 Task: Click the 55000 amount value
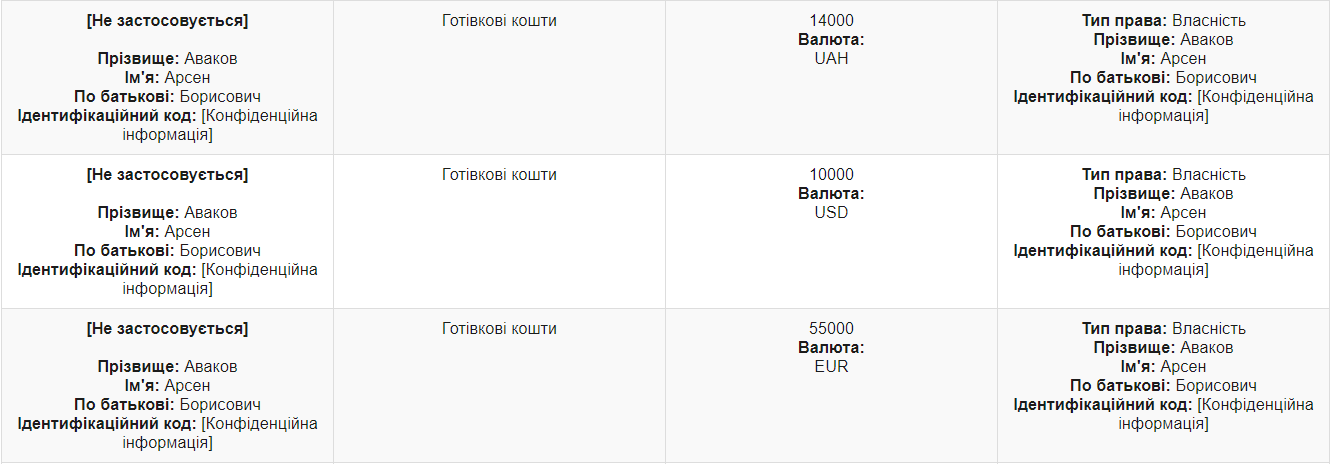pyautogui.click(x=831, y=328)
